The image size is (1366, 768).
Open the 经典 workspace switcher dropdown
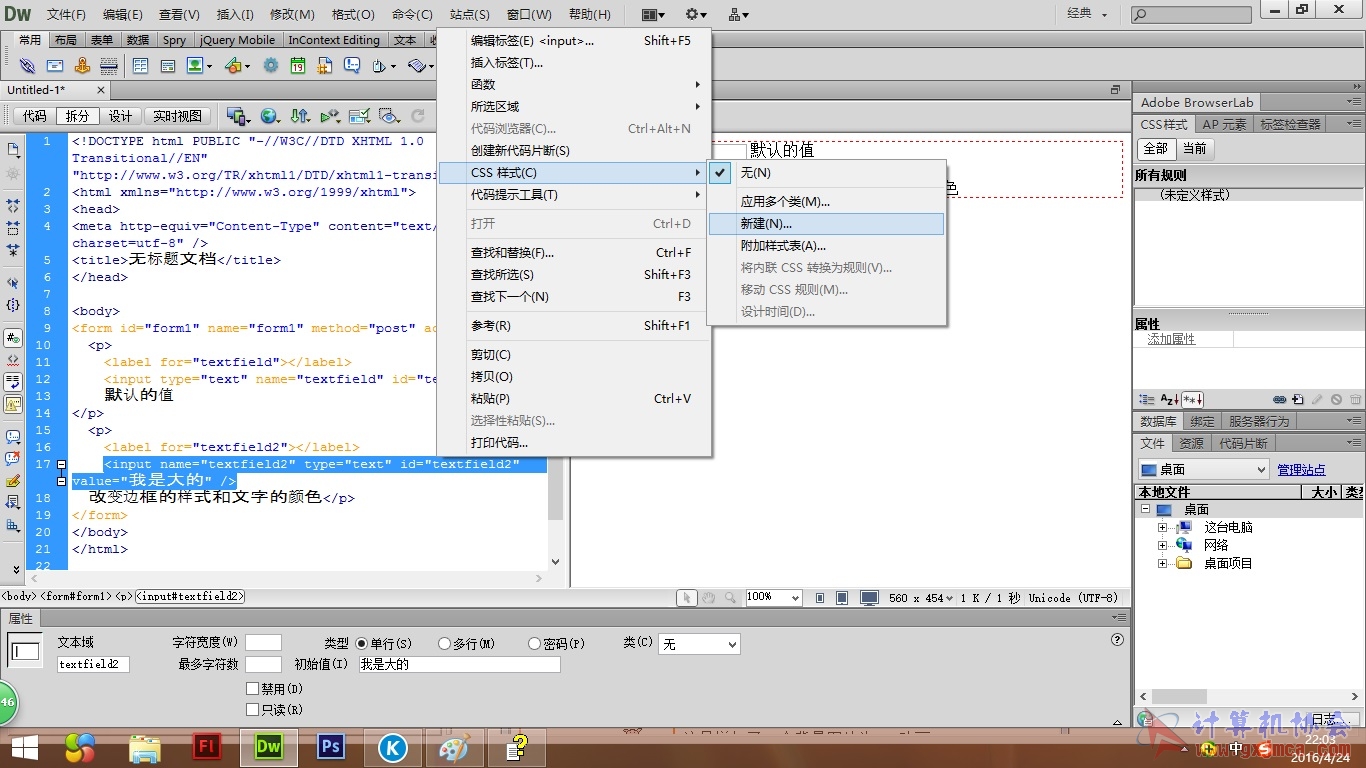[1087, 14]
